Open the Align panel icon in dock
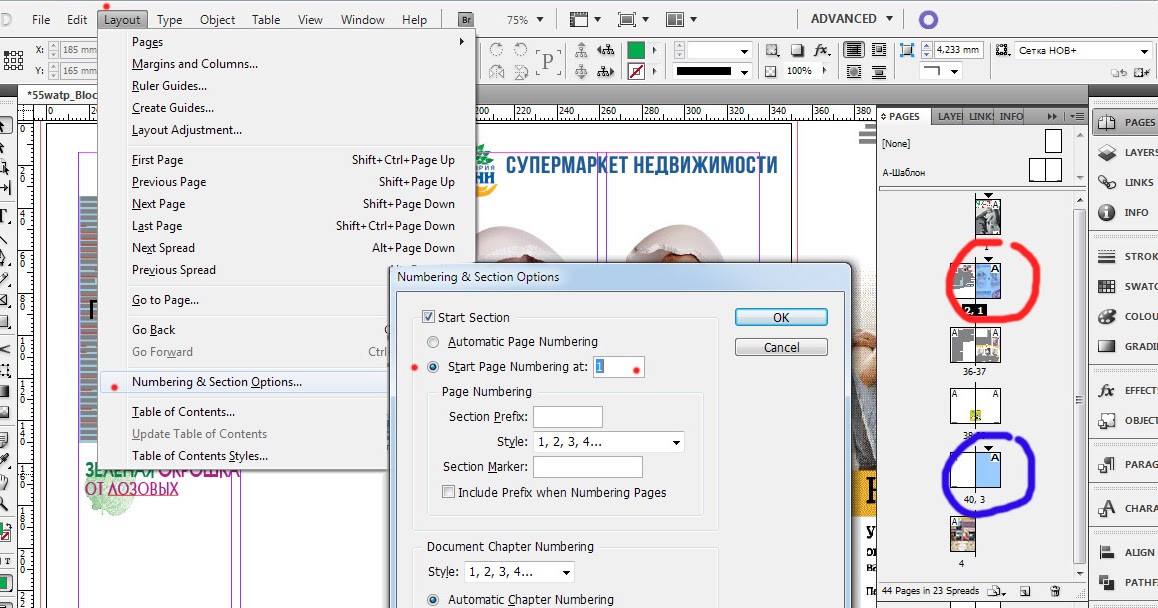The image size is (1158, 608). pyautogui.click(x=1106, y=552)
